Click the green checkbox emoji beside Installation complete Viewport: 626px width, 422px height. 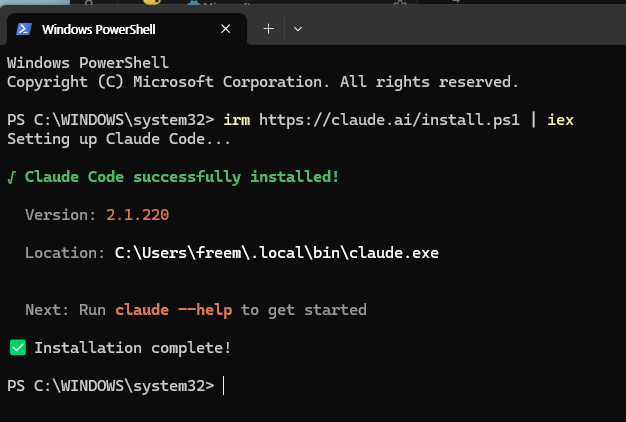18,347
